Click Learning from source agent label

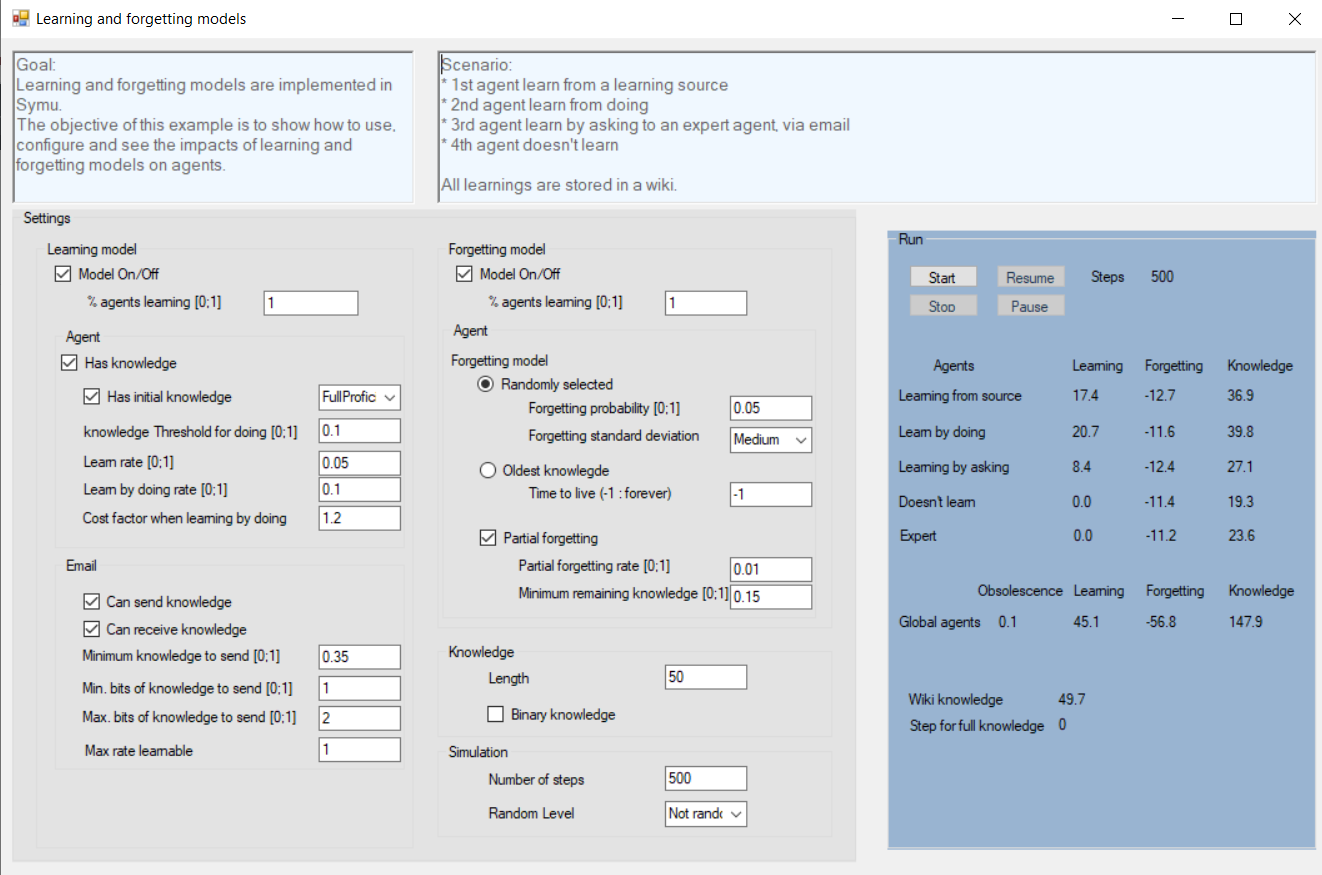click(960, 396)
